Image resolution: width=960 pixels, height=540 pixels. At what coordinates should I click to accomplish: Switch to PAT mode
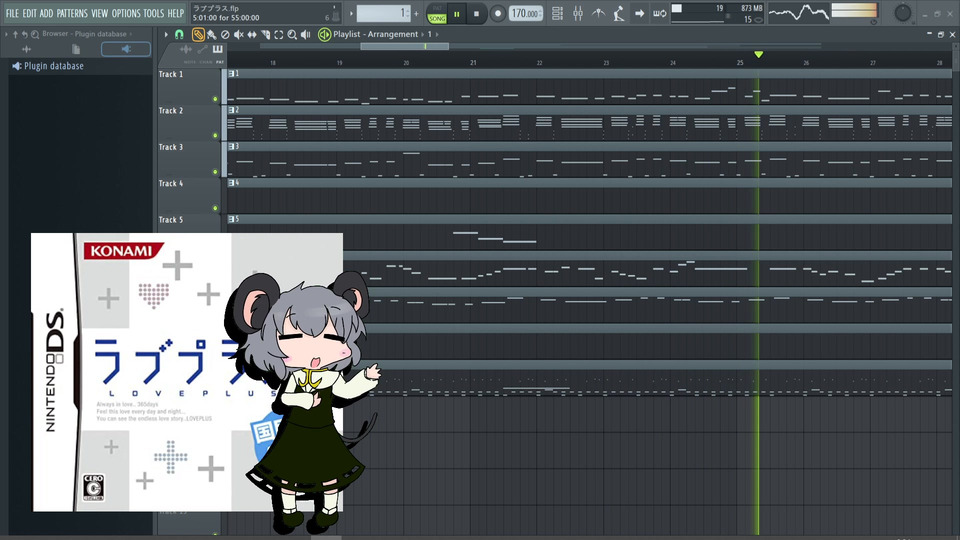coord(437,9)
